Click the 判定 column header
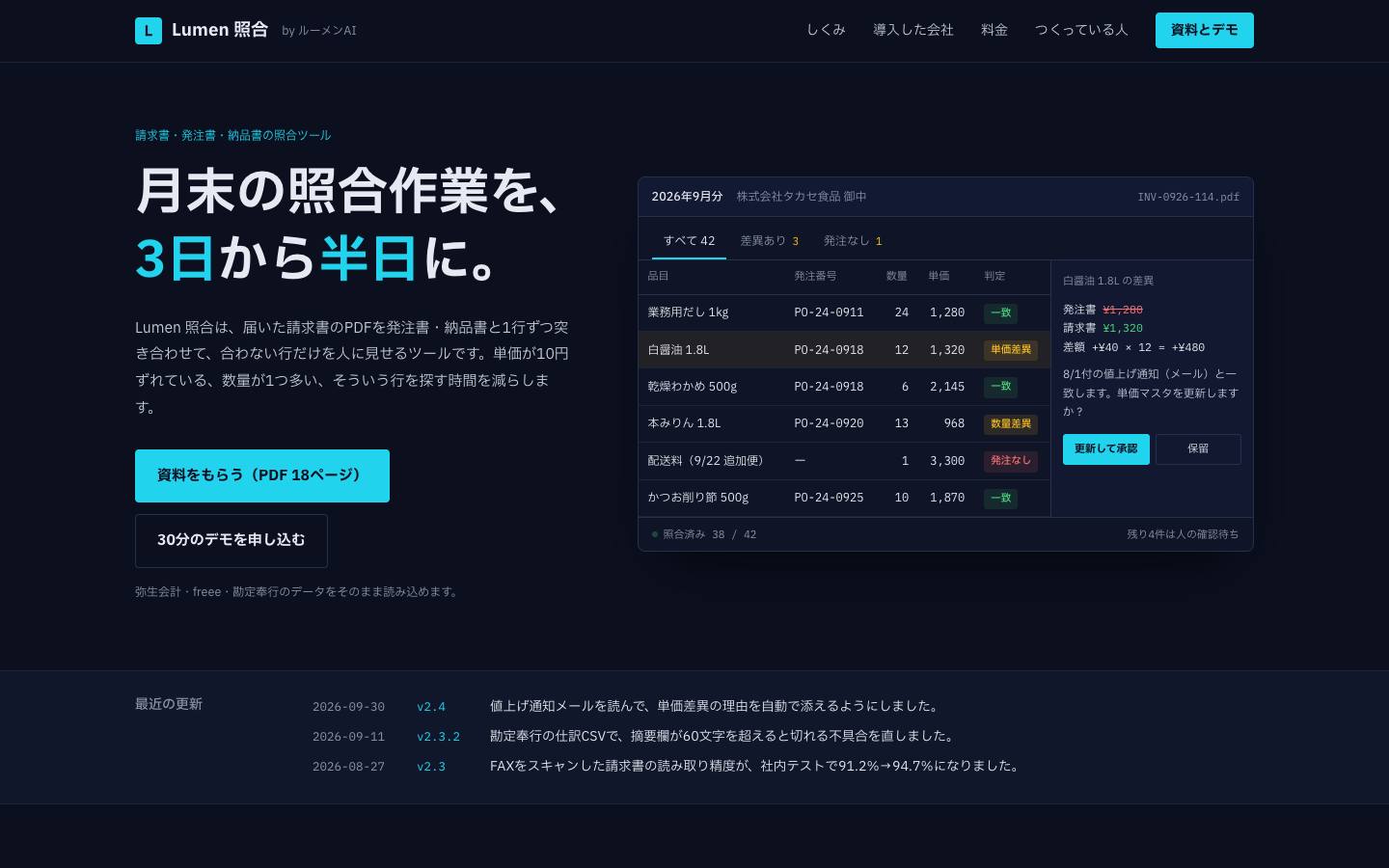Image resolution: width=1389 pixels, height=868 pixels. pos(994,277)
